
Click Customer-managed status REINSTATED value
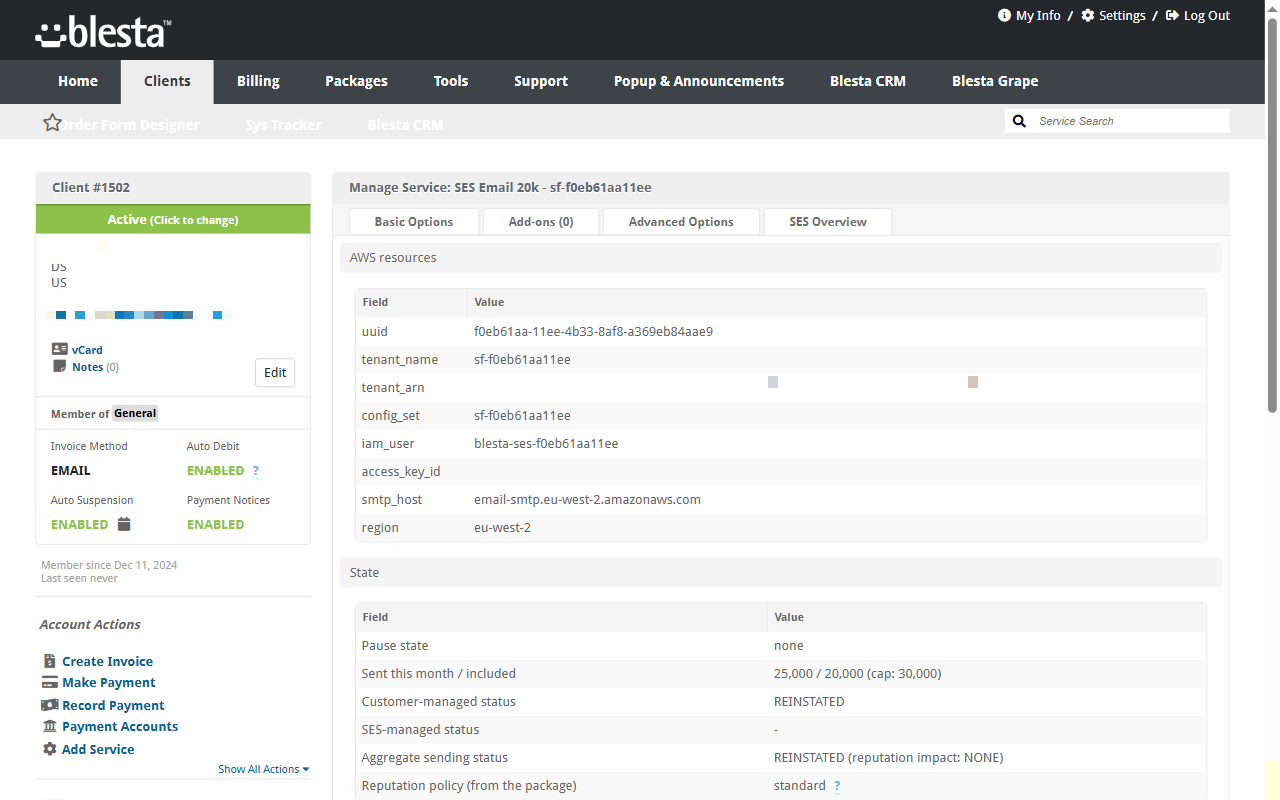[809, 701]
